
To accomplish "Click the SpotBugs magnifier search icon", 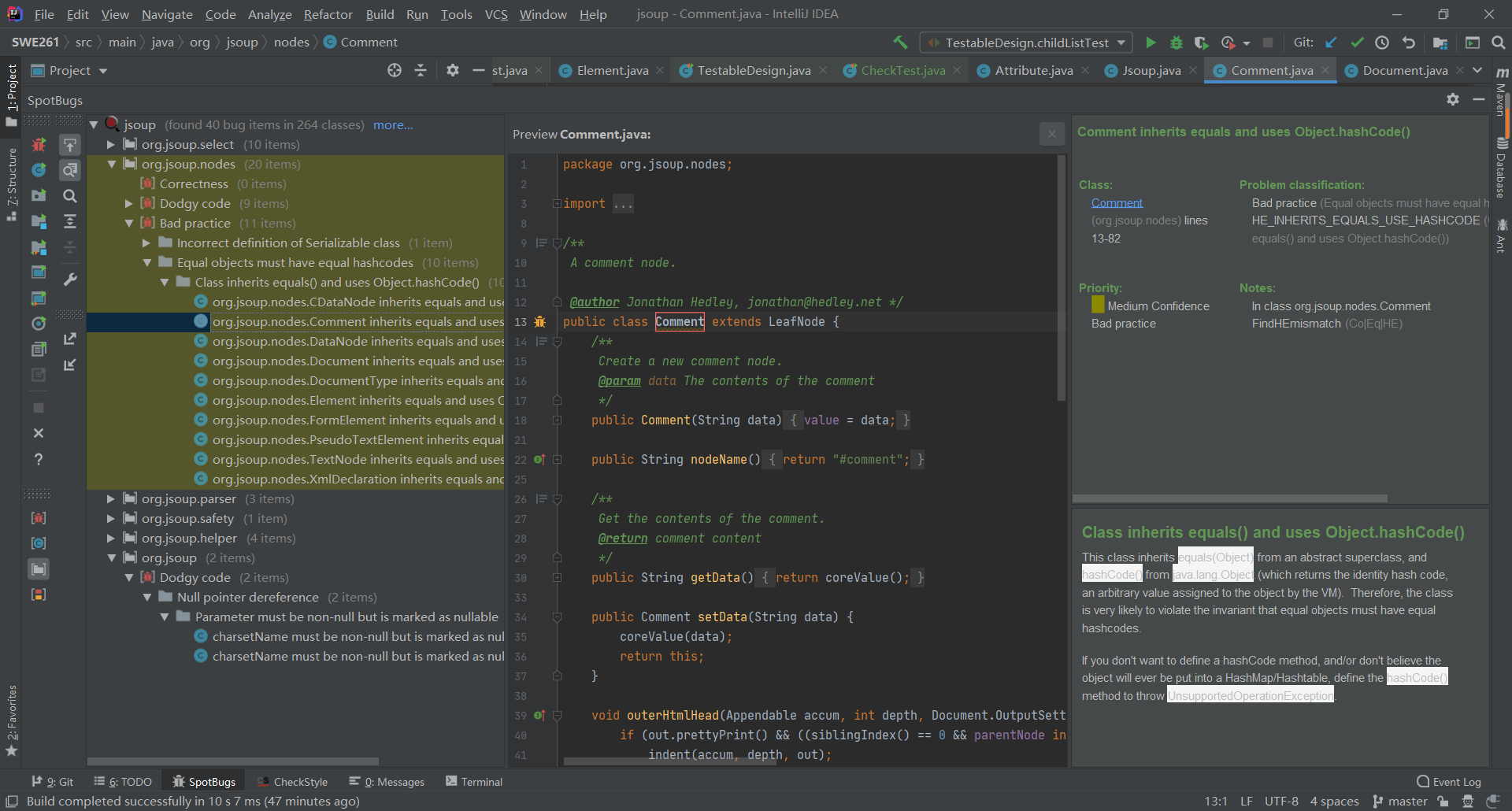I will tap(70, 196).
